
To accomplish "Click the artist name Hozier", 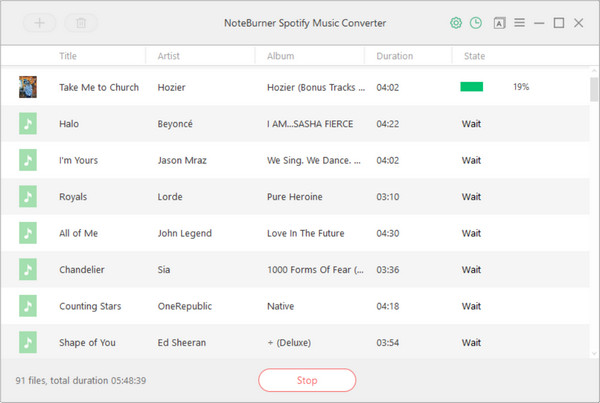I will pos(171,87).
